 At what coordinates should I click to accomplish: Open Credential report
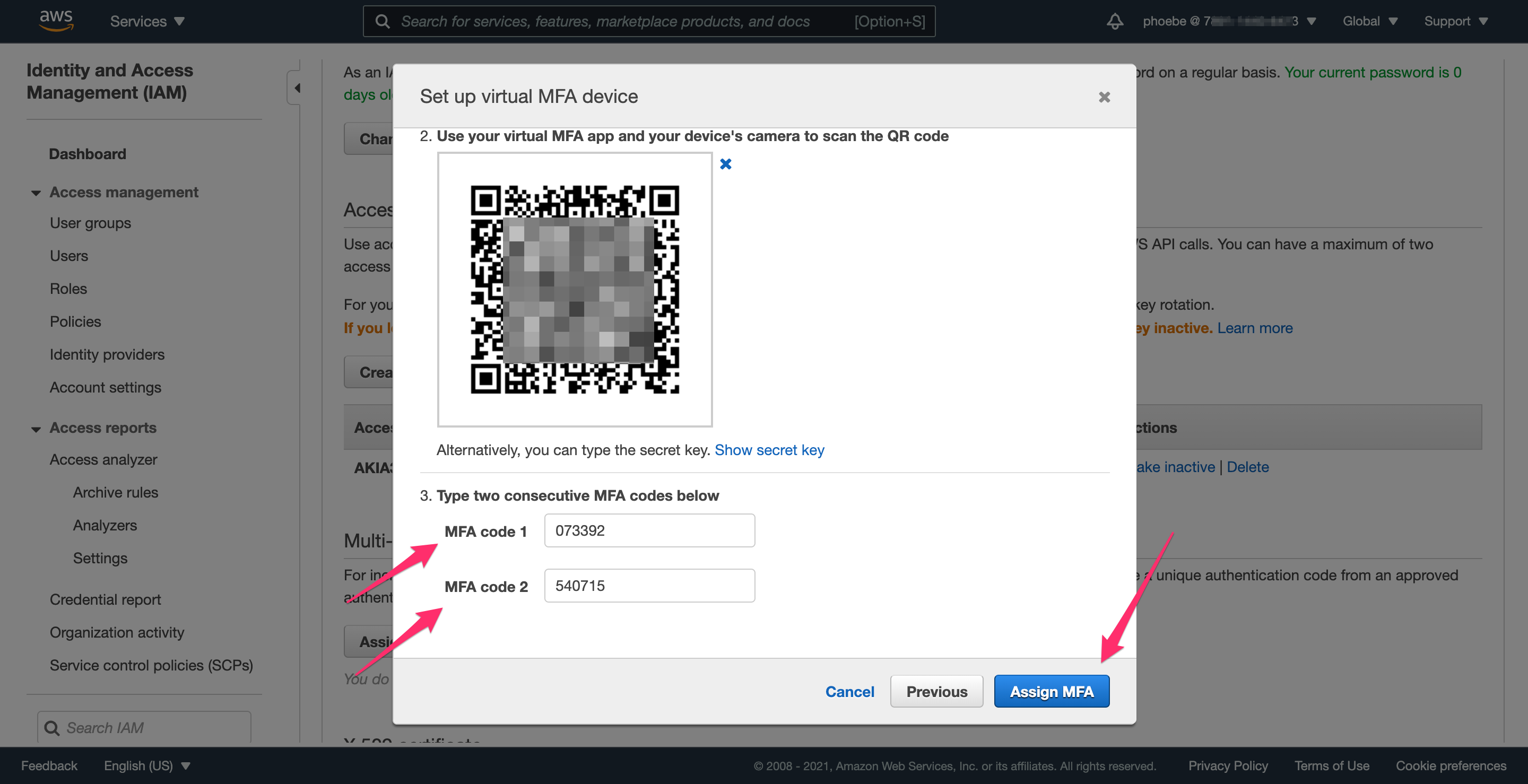click(105, 599)
